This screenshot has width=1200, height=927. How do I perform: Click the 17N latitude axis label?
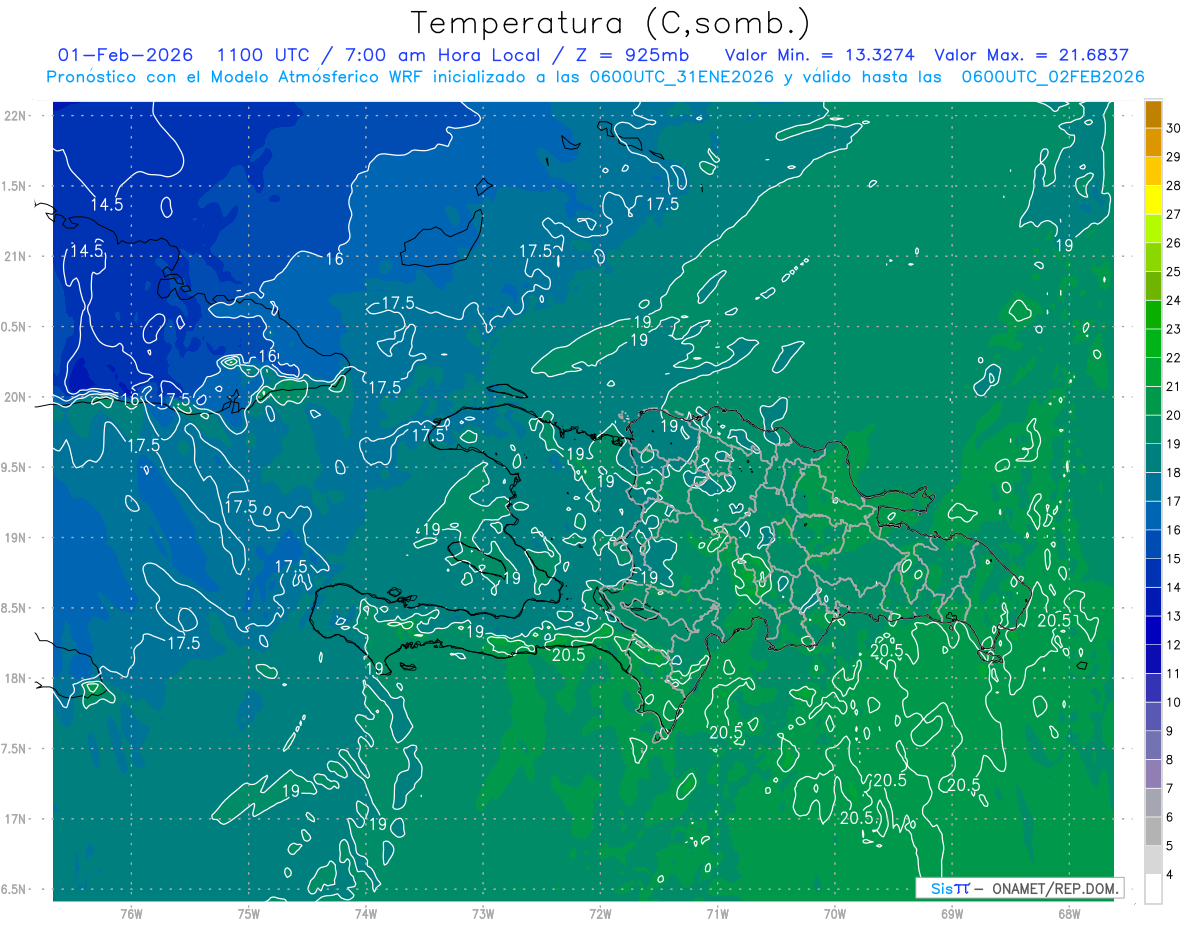(x=15, y=819)
